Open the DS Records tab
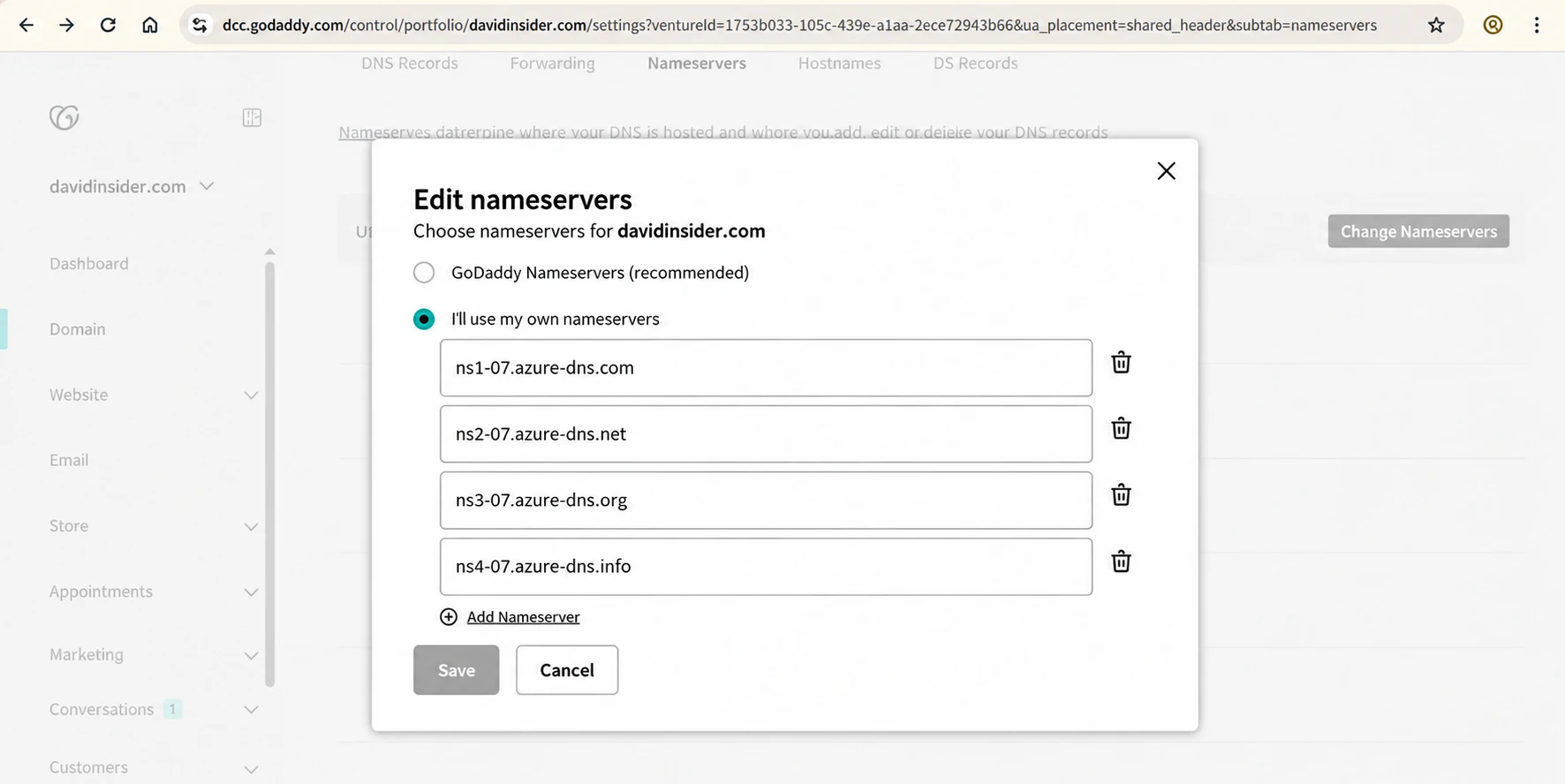This screenshot has height=784, width=1565. tap(976, 64)
